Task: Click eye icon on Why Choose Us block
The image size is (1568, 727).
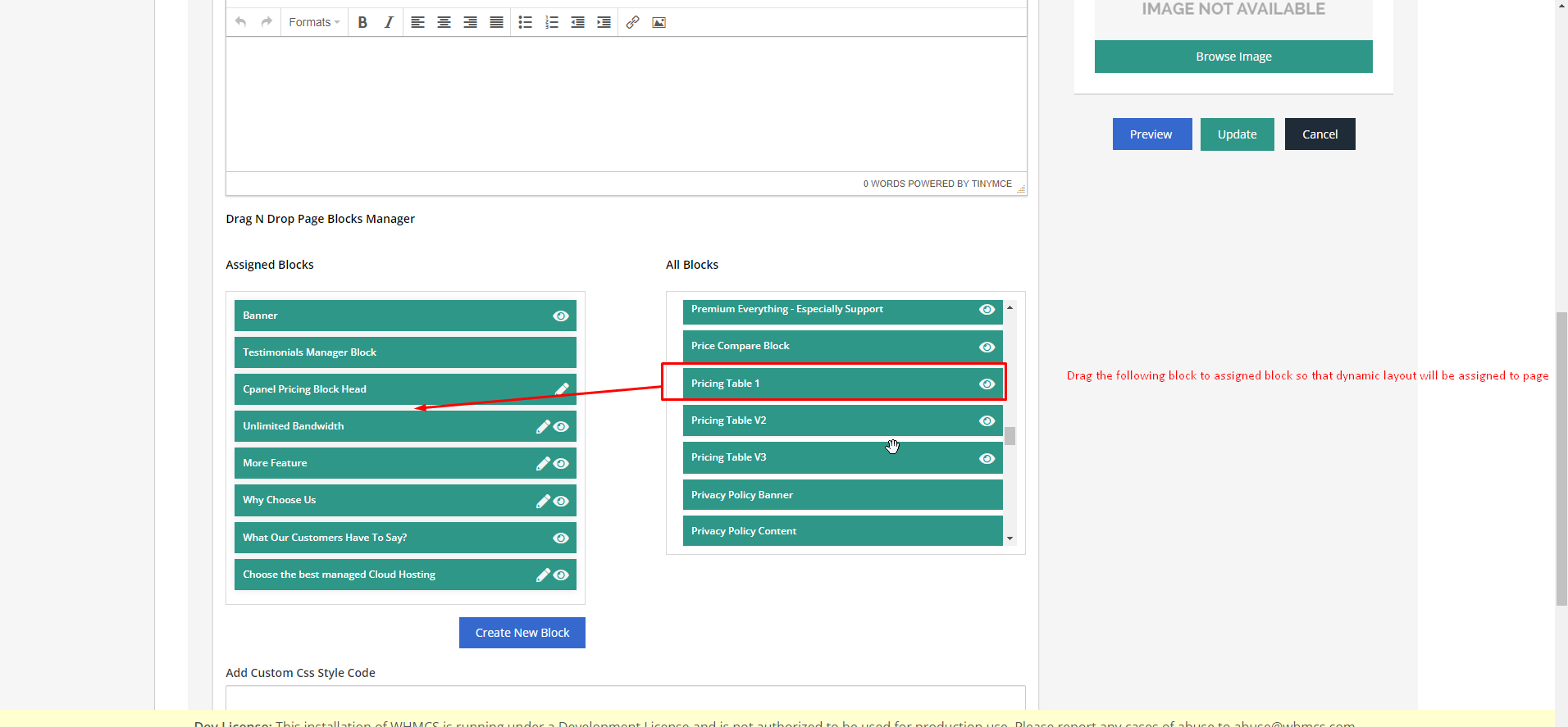Action: [561, 501]
